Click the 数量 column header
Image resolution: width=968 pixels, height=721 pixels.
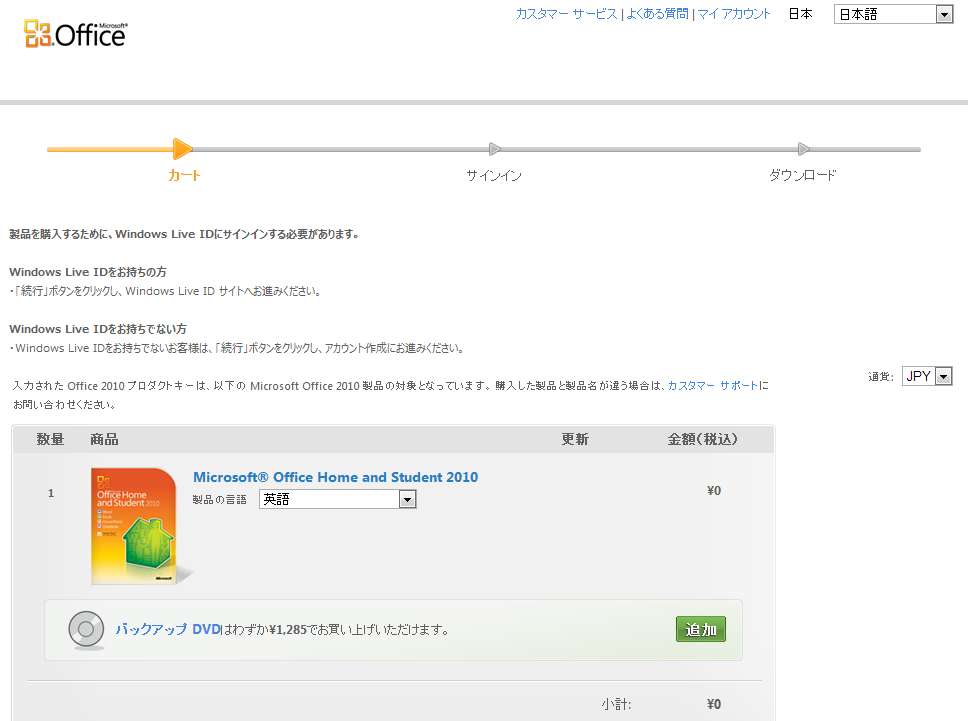(x=50, y=439)
